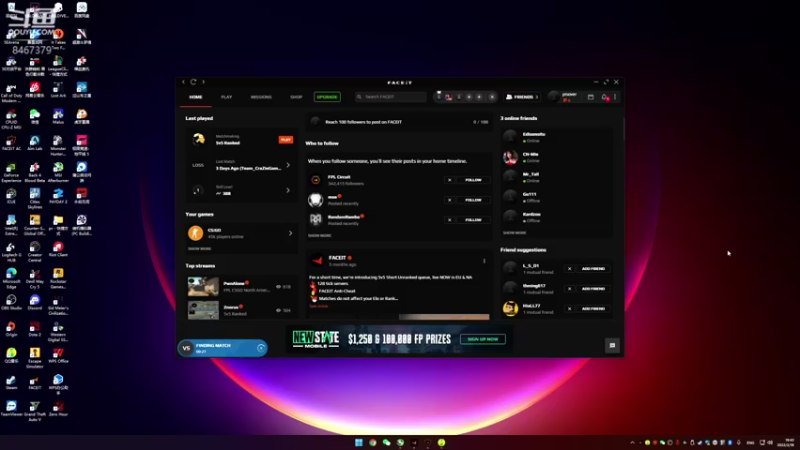
Task: Click the green UPGRADE button
Action: point(327,97)
